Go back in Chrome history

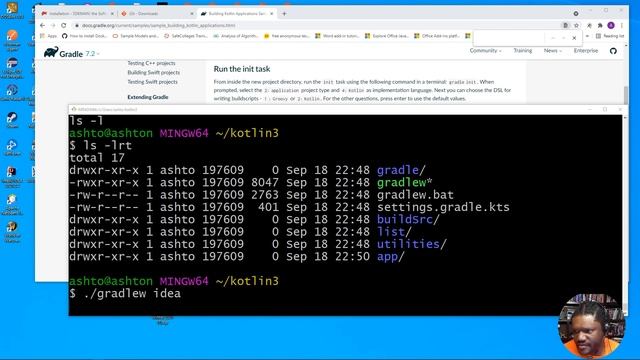click(42, 25)
